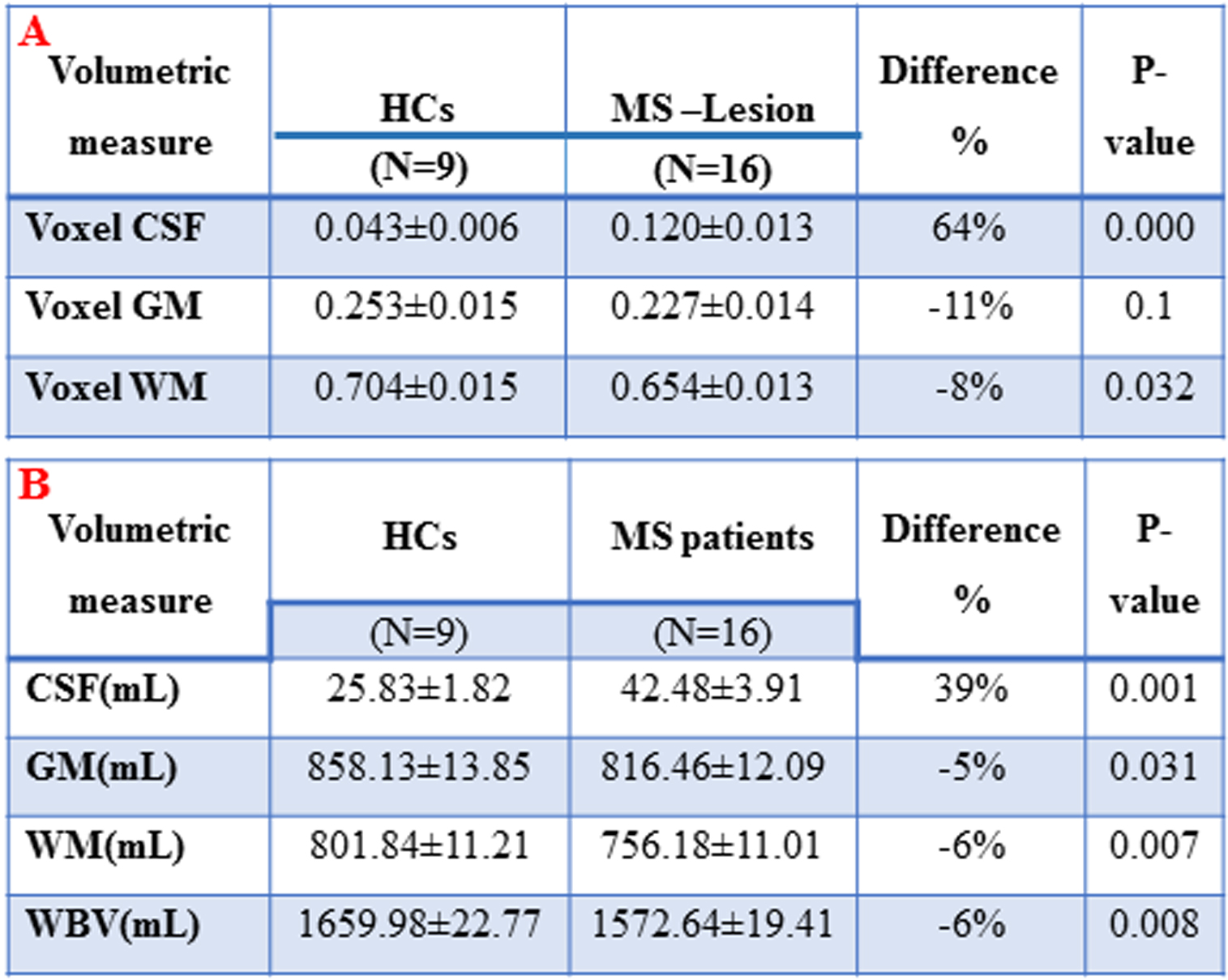Click the MS patients column header
This screenshot has width=1228, height=980.
[x=712, y=537]
